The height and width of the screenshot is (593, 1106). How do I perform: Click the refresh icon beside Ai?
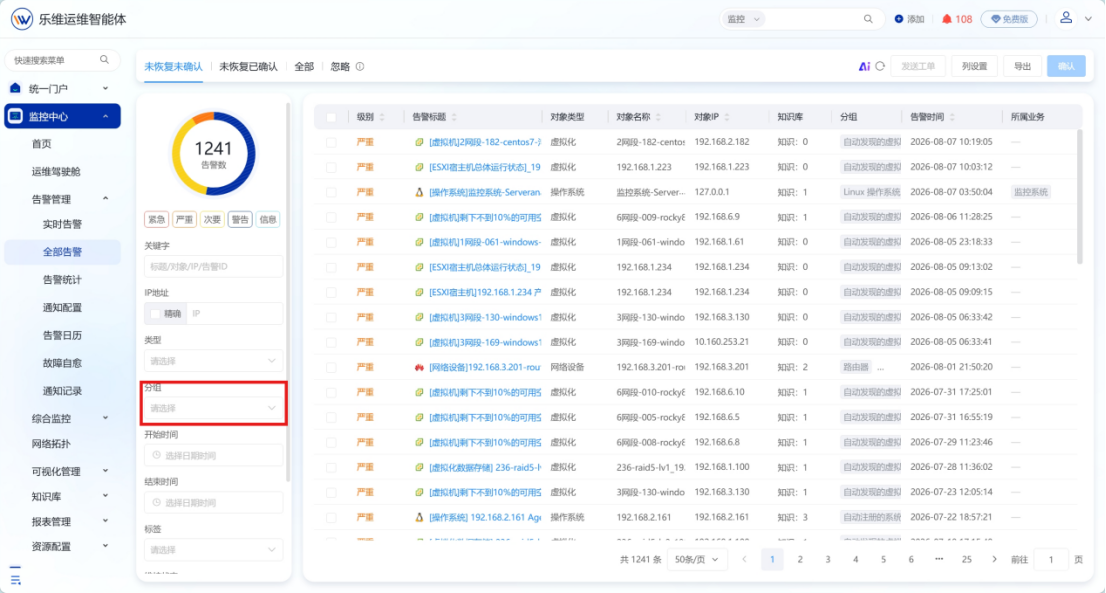pos(880,66)
